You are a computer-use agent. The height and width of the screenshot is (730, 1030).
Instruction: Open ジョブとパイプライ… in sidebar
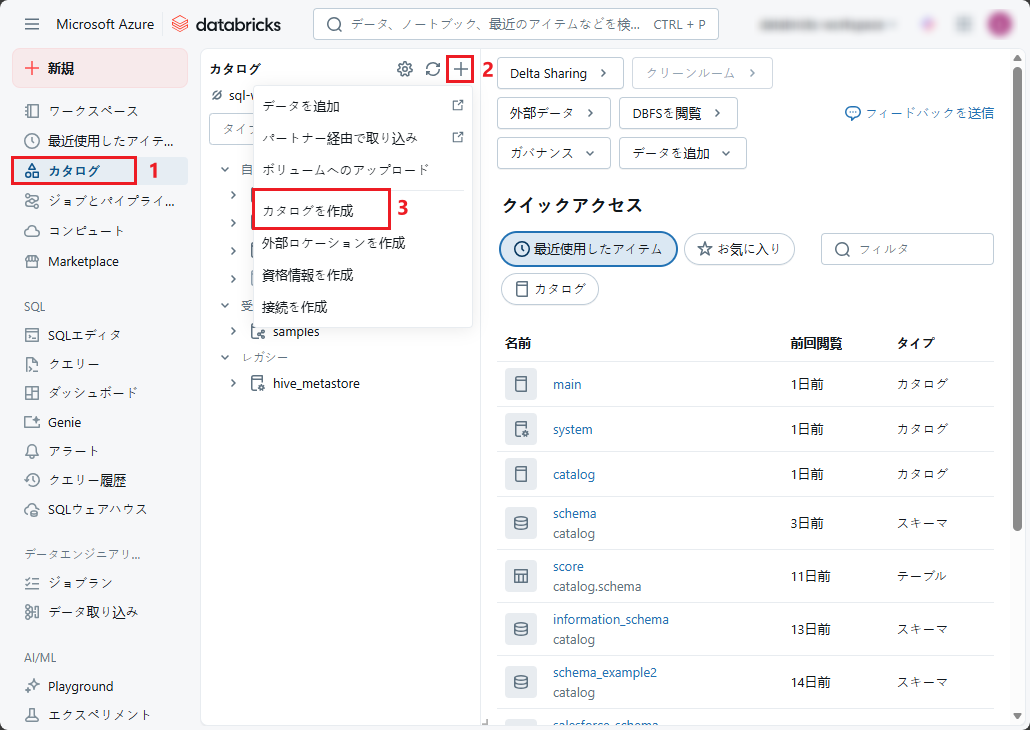coord(100,201)
